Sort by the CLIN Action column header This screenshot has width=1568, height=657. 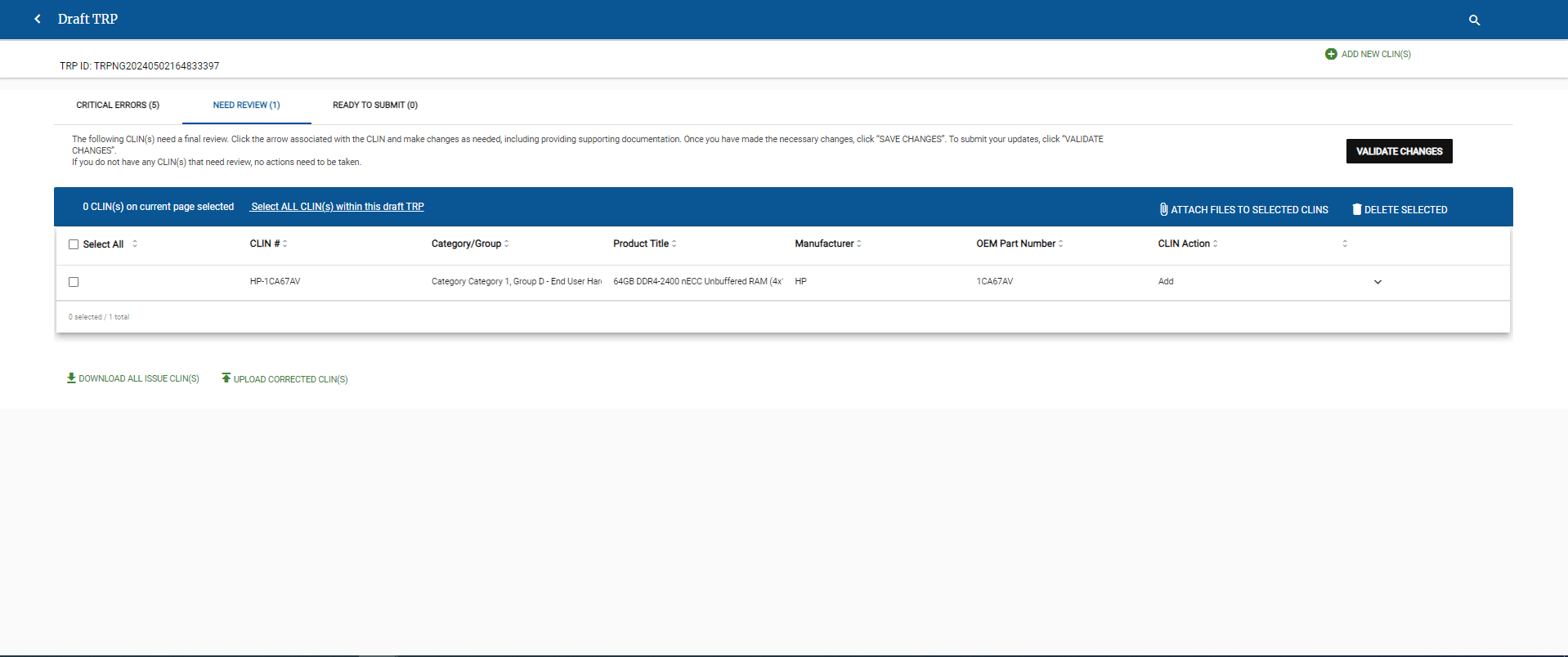pos(1183,244)
